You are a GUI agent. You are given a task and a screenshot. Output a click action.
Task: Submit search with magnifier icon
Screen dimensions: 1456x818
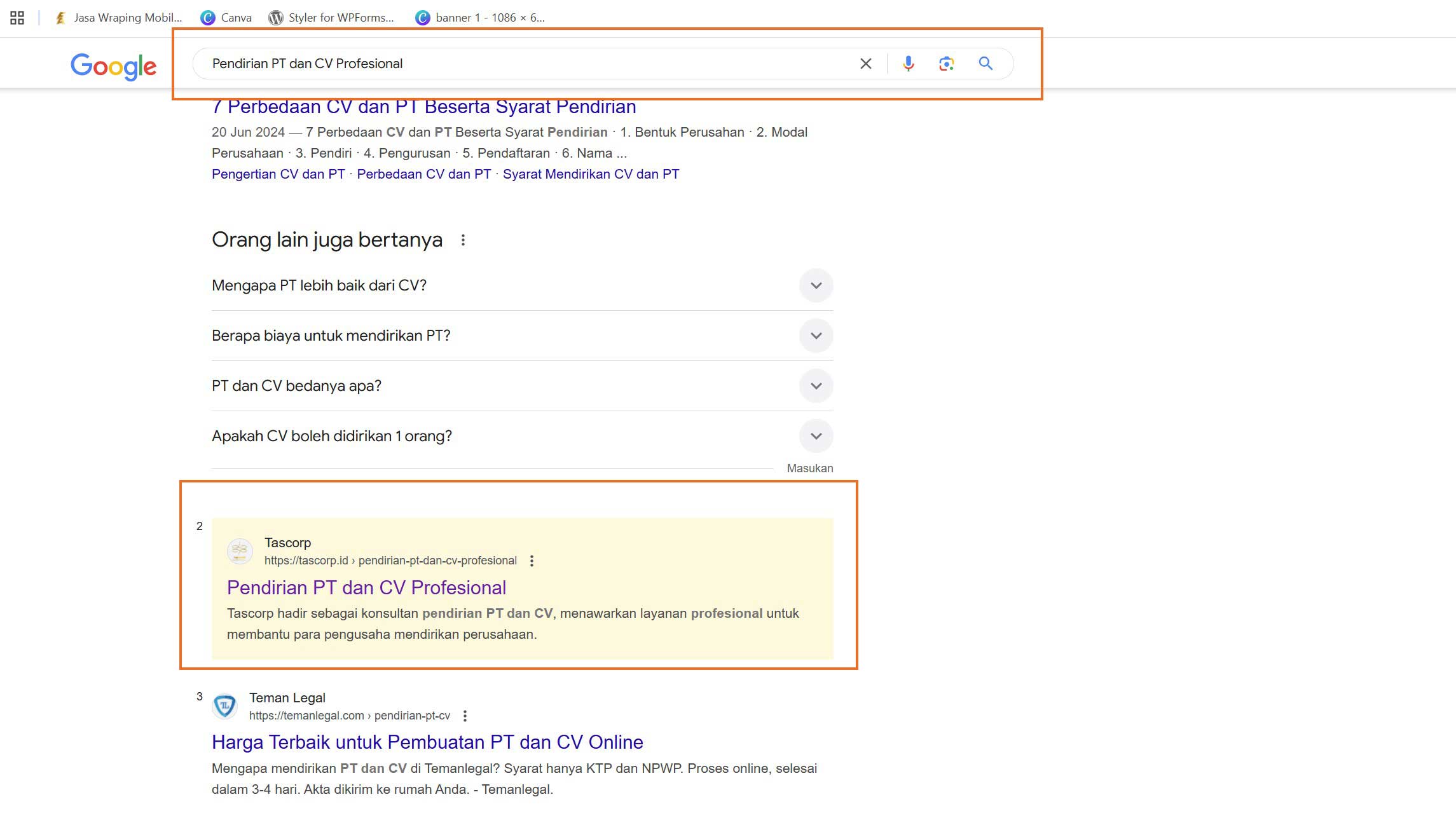tap(986, 64)
